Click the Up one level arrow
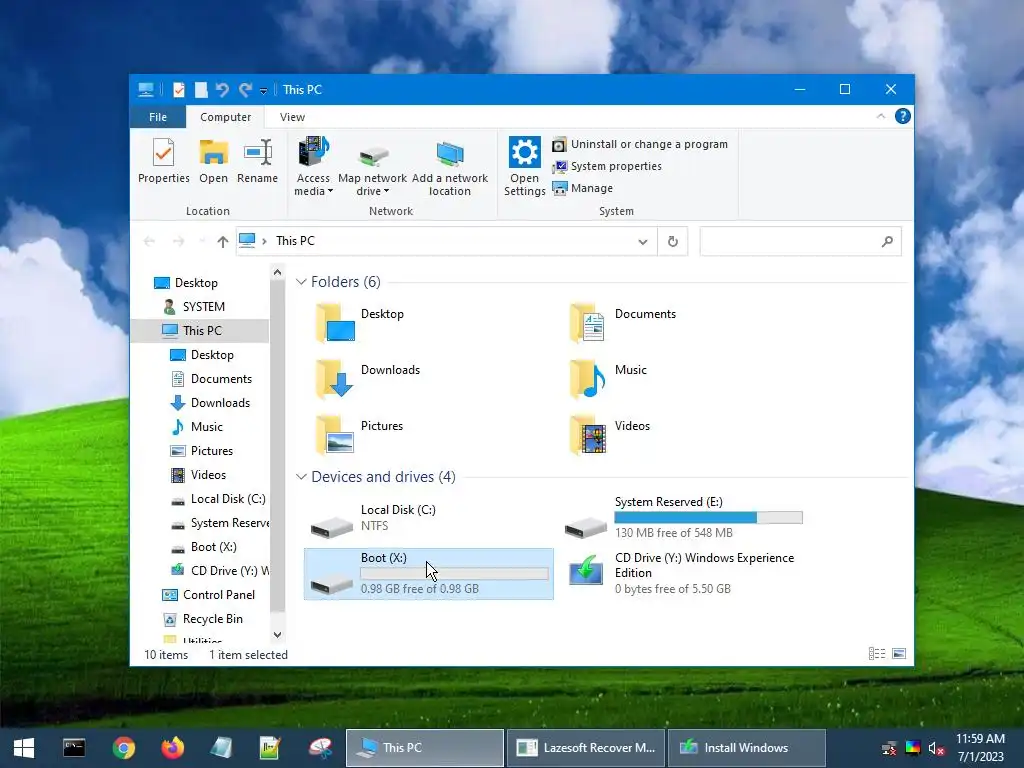The image size is (1024, 768). pyautogui.click(x=223, y=242)
